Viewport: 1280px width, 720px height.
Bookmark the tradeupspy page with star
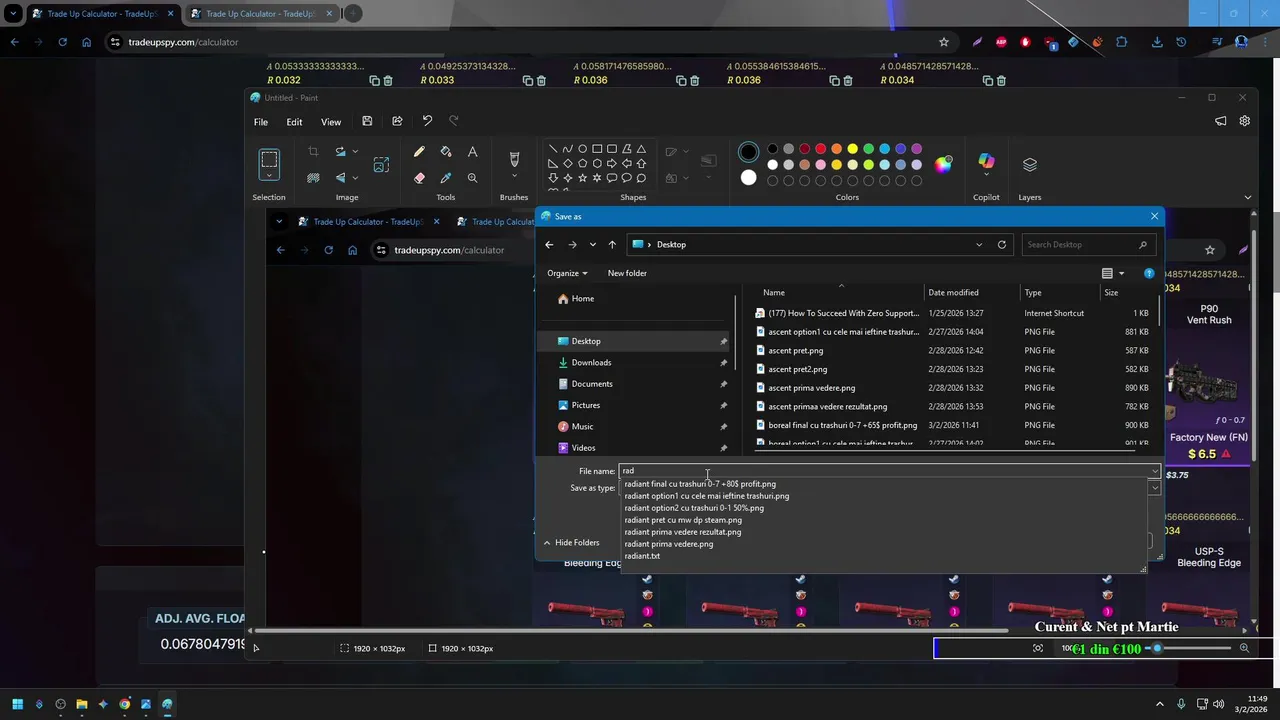943,42
